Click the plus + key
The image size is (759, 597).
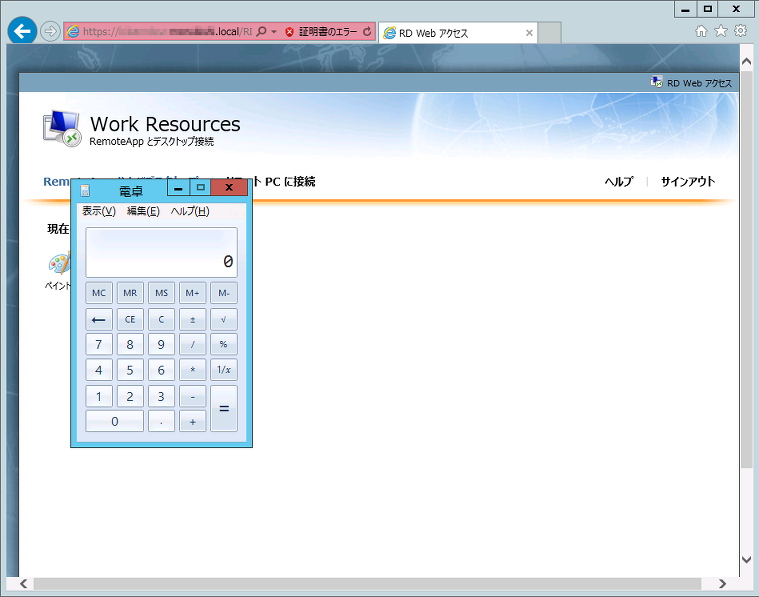192,421
